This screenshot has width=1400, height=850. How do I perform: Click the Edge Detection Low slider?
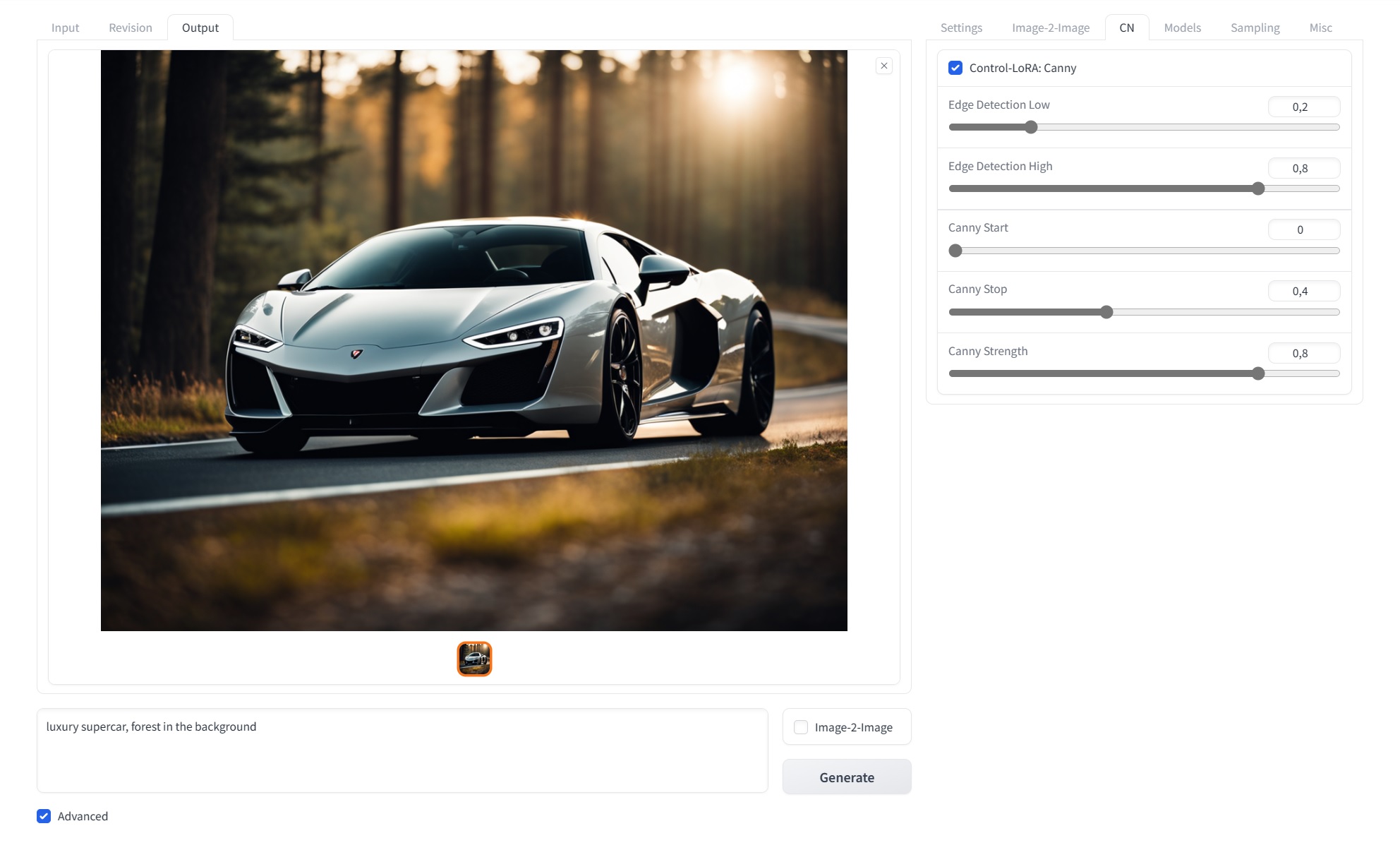pos(1031,127)
